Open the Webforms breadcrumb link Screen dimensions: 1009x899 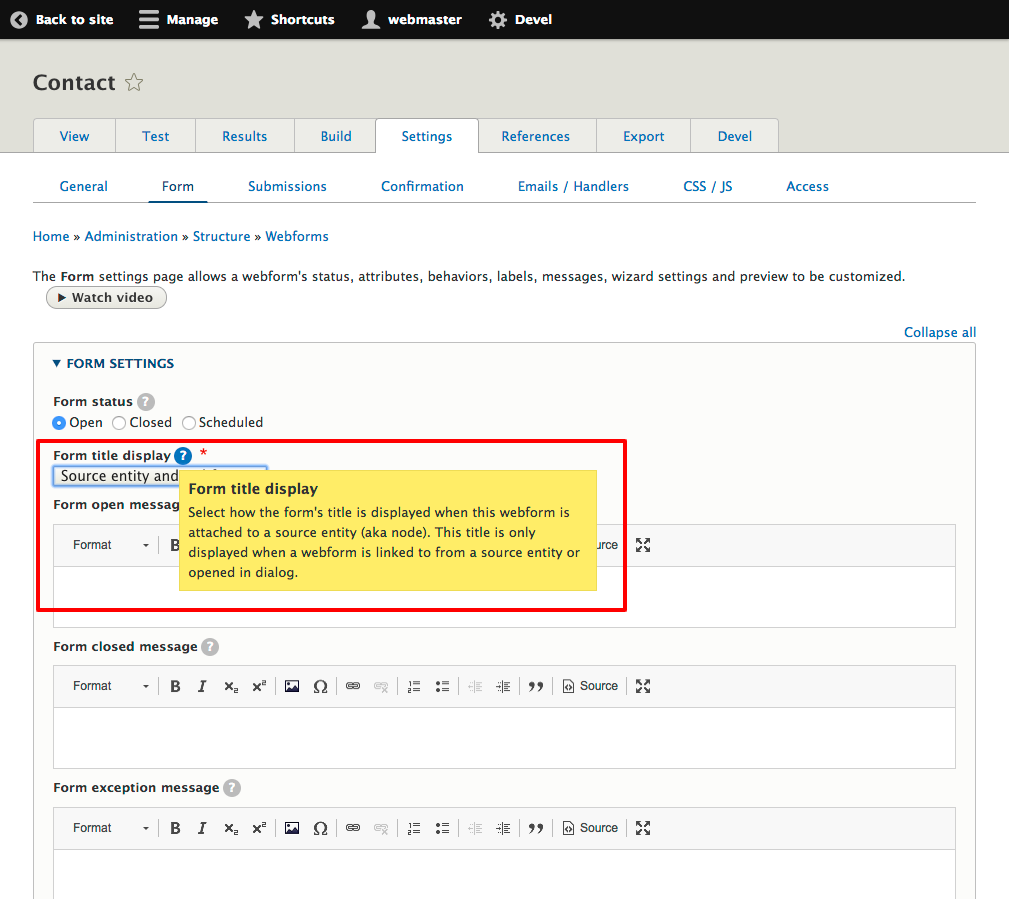[296, 236]
